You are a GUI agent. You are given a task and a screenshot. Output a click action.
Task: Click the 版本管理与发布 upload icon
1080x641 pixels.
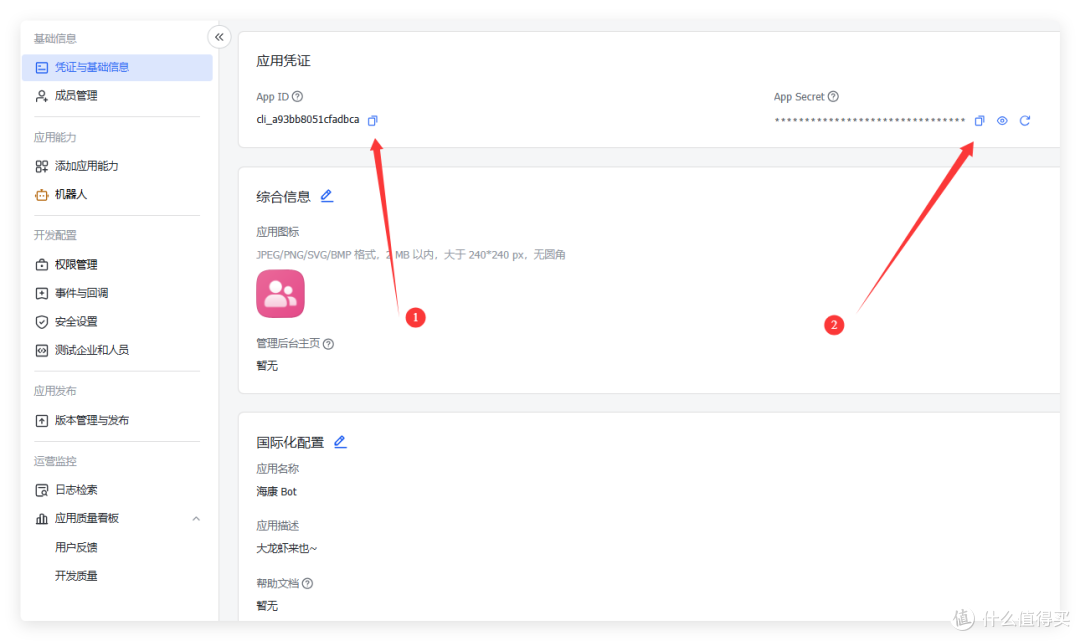click(41, 421)
